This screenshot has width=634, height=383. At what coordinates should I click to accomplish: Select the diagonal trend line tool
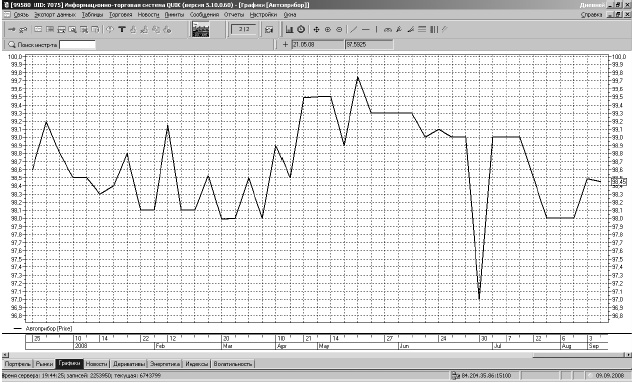pos(353,30)
